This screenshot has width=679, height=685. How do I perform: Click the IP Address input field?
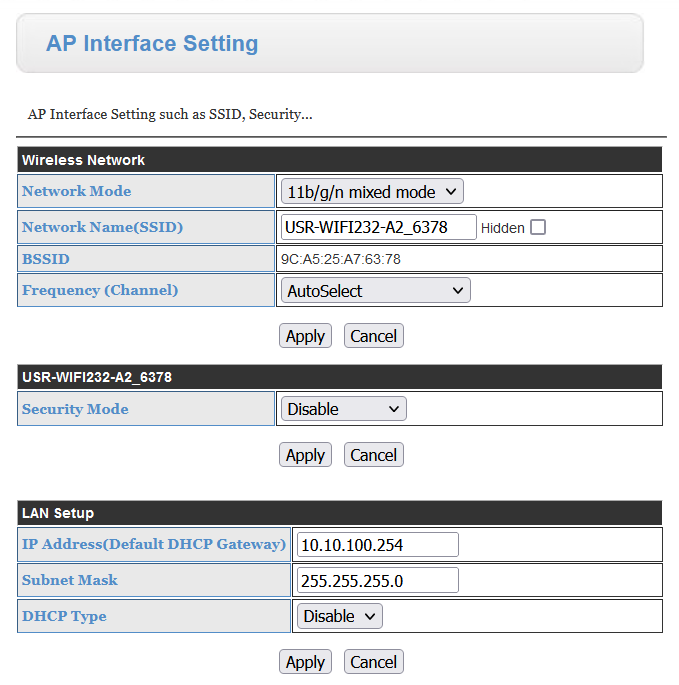point(378,545)
